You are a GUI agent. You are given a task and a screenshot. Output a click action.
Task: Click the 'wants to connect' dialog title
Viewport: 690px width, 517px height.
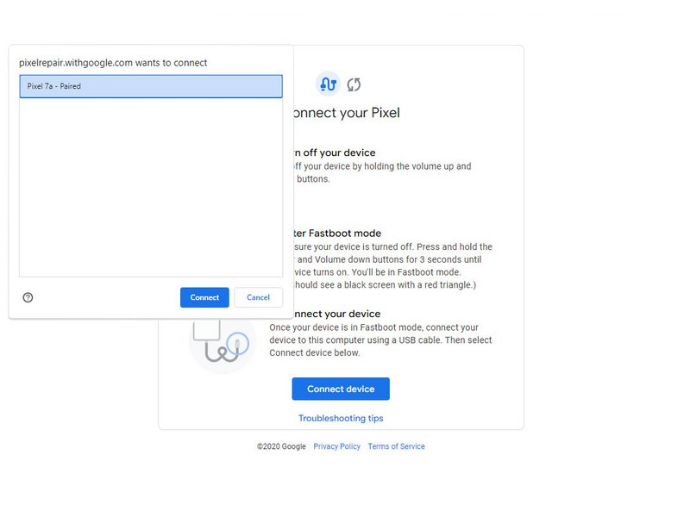113,62
